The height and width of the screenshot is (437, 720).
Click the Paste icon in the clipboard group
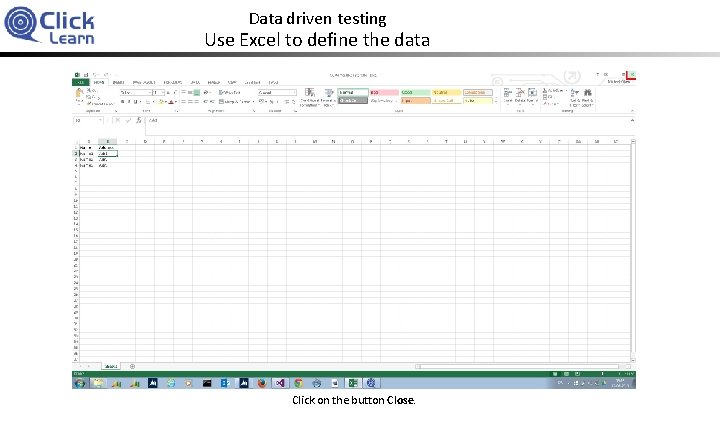pos(79,95)
